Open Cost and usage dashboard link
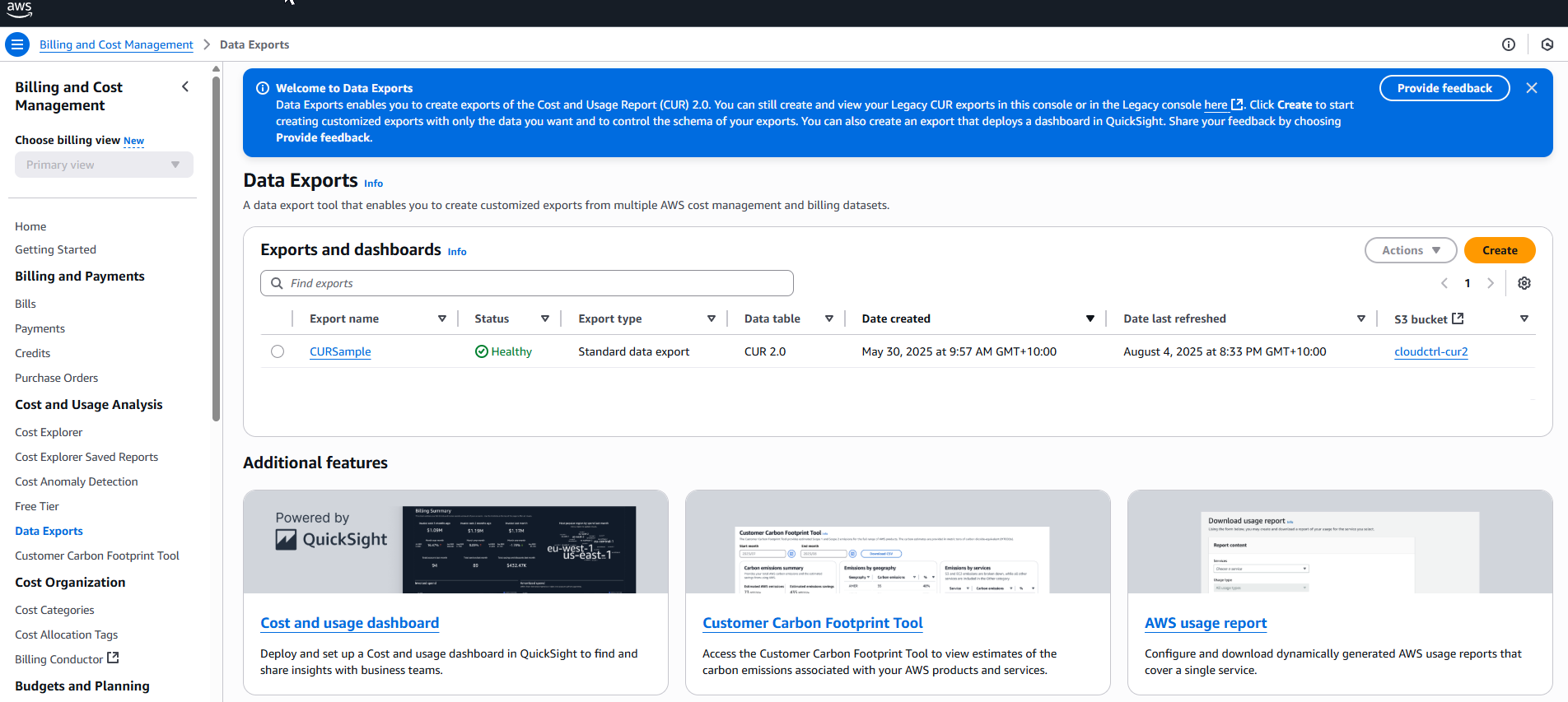Screen dimensions: 1568x702 pos(350,623)
